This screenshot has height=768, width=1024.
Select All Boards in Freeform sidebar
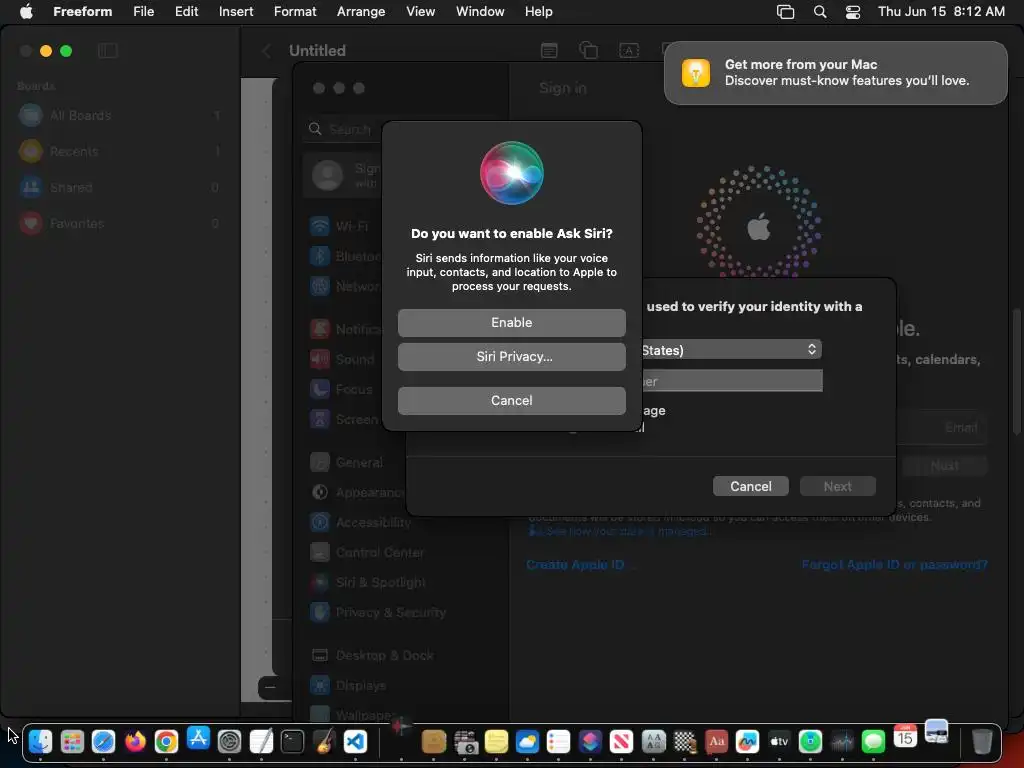pyautogui.click(x=120, y=116)
